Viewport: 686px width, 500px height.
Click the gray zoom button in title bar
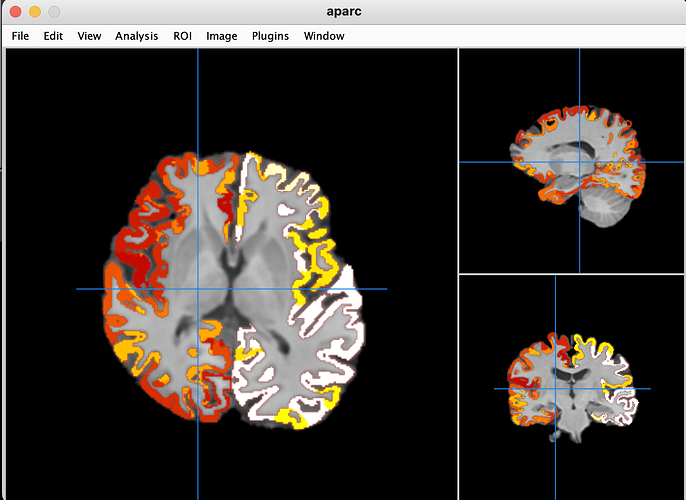pyautogui.click(x=53, y=12)
